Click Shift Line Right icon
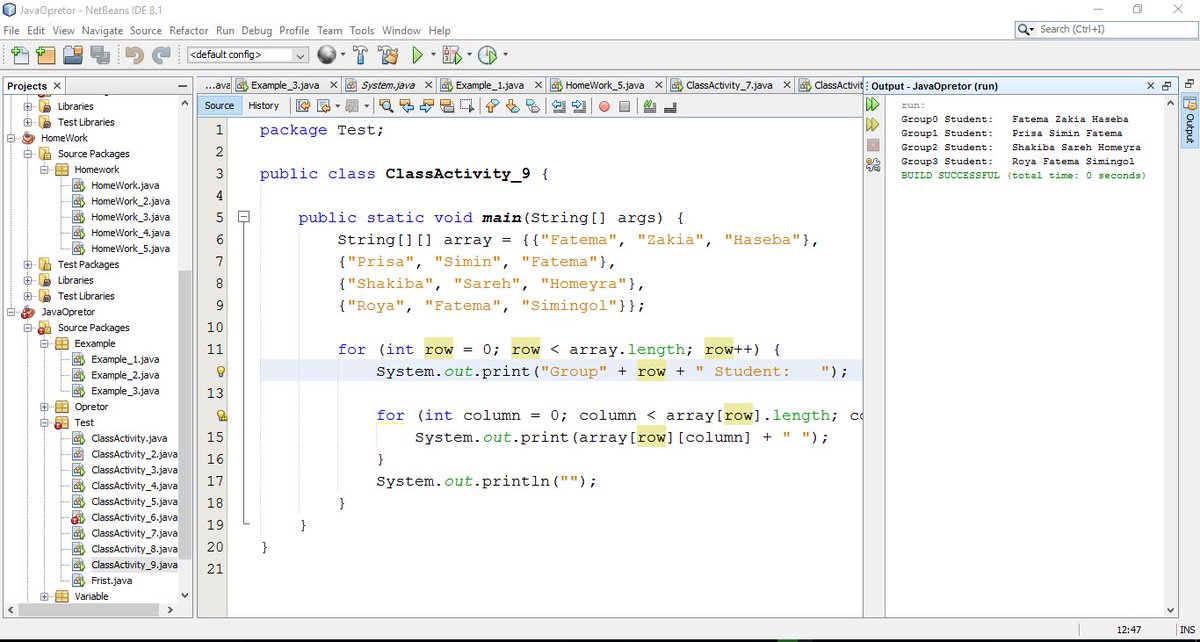This screenshot has width=1200, height=642. [578, 106]
